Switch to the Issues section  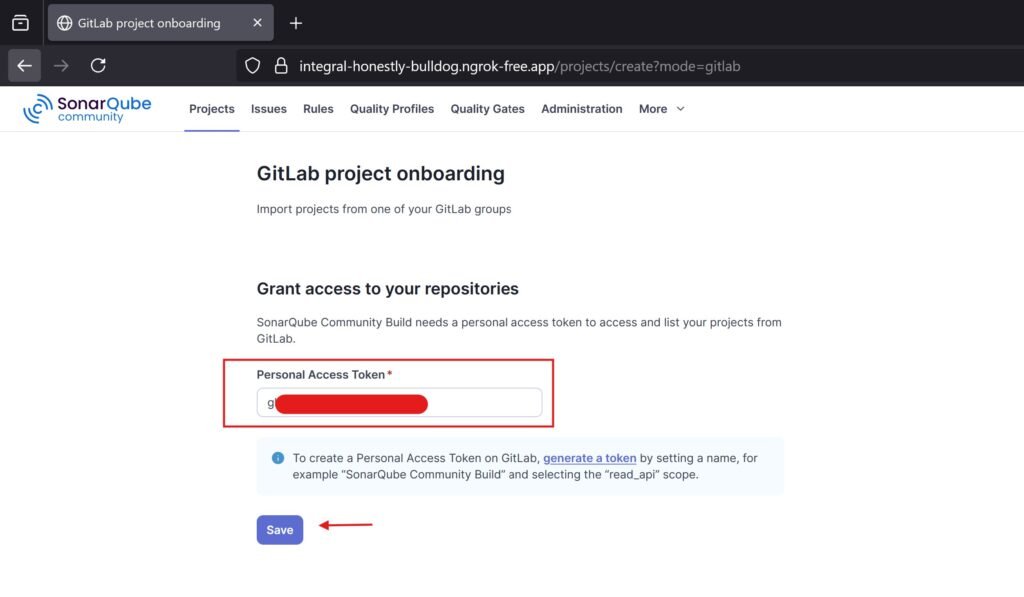tap(268, 109)
